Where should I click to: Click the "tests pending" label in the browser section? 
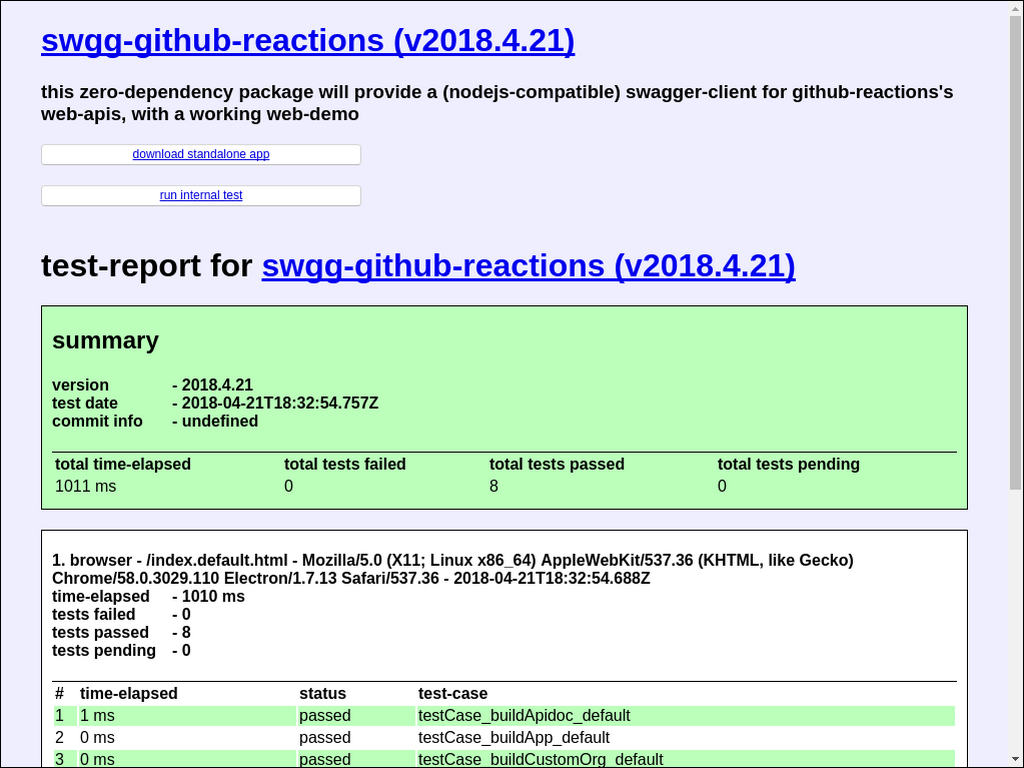click(x=104, y=650)
